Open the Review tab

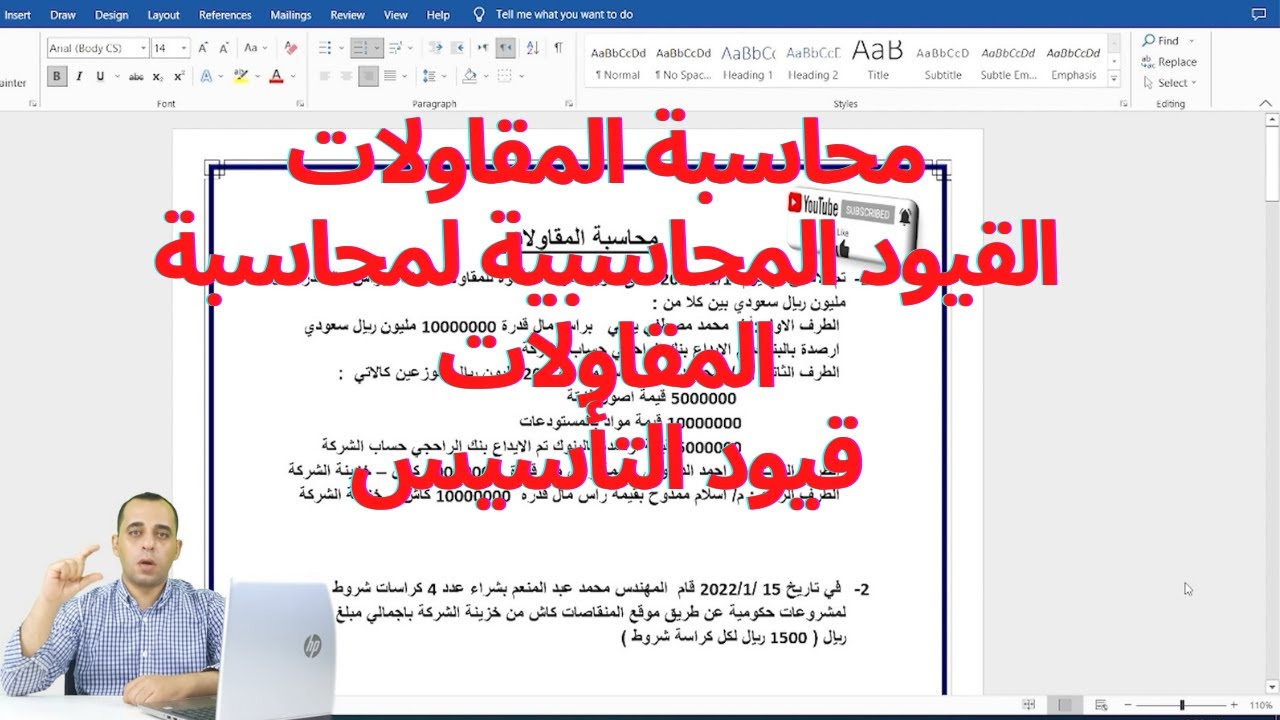pyautogui.click(x=347, y=15)
